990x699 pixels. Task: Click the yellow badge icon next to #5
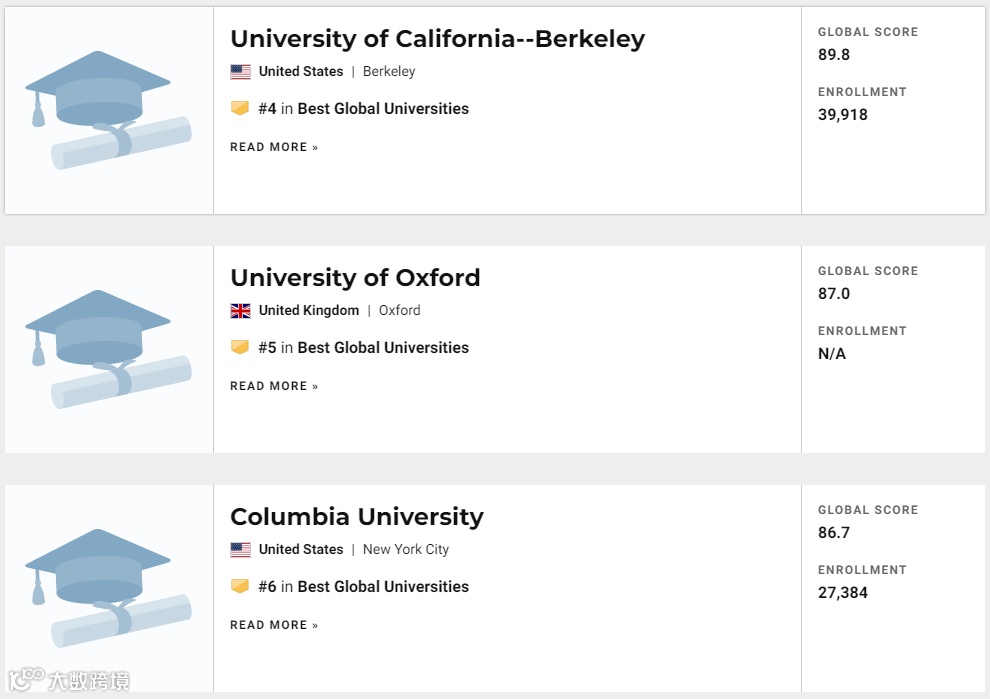[x=240, y=347]
